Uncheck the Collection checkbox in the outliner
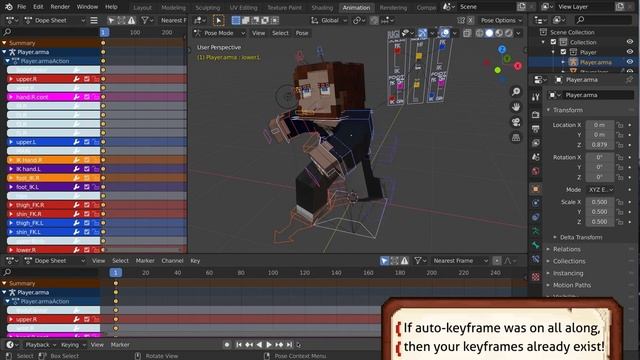The width and height of the screenshot is (640, 360). [x=553, y=42]
